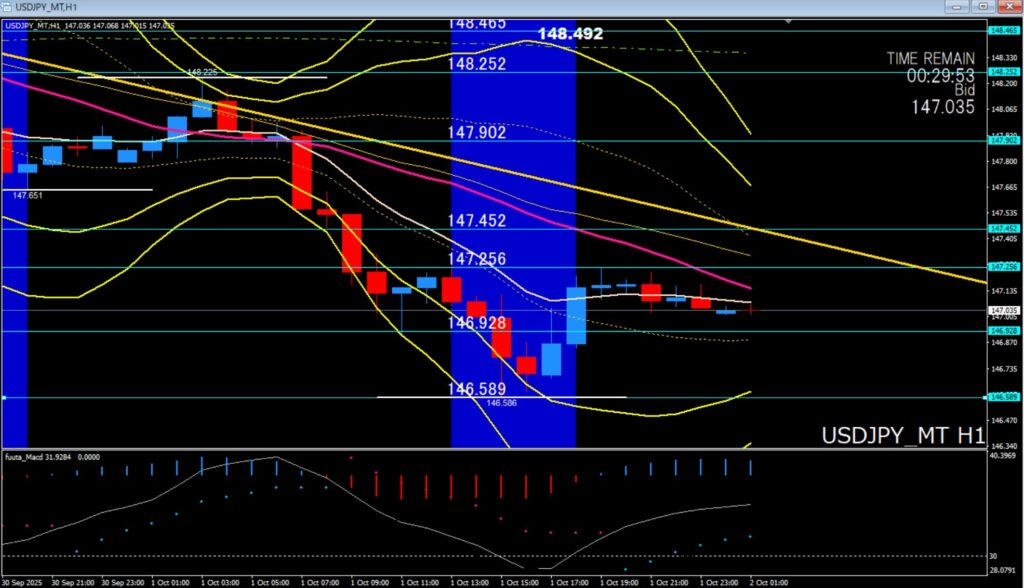Select the cyan 146.589 axis price tag
This screenshot has height=588, width=1024.
point(1003,397)
